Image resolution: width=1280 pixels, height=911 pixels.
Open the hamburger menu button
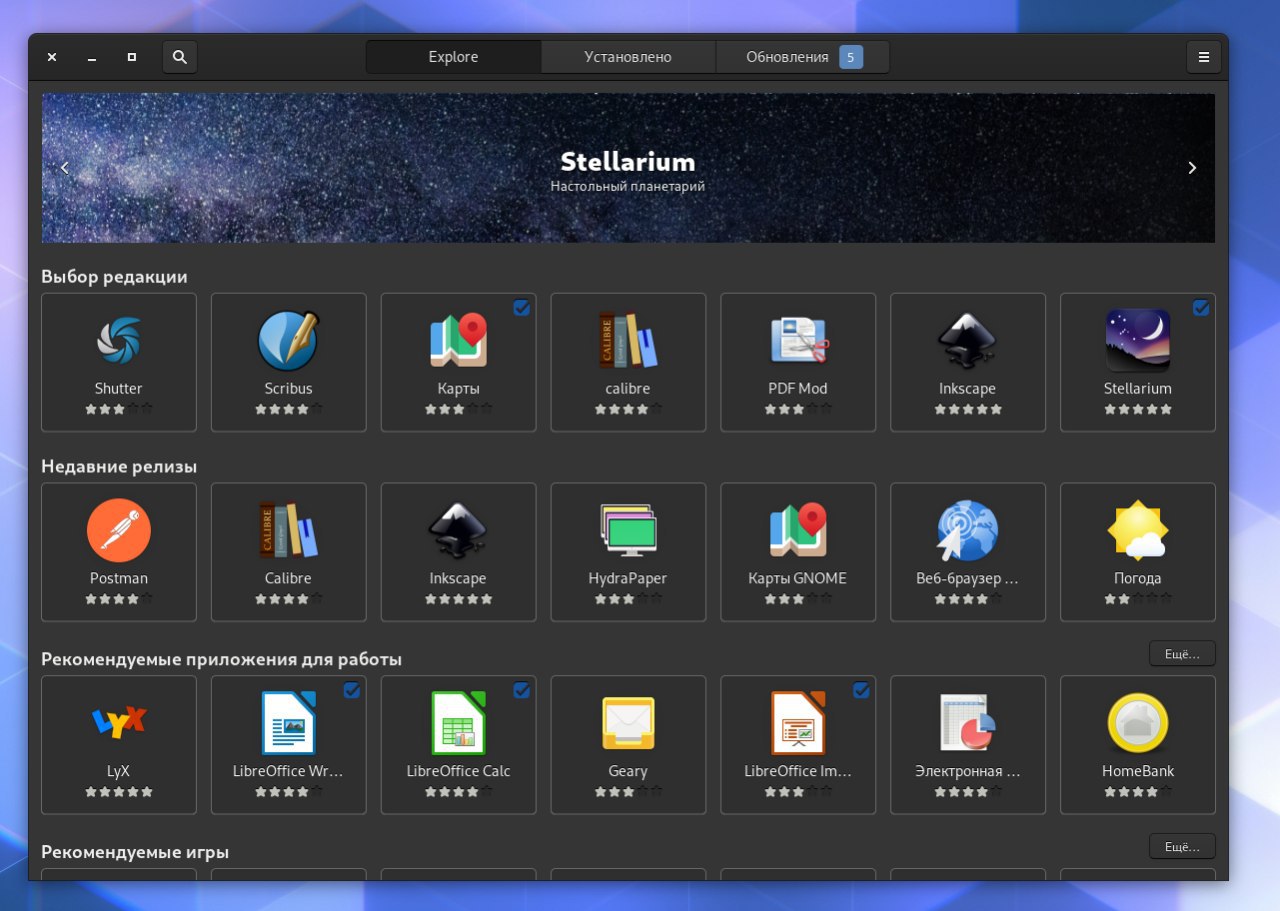pyautogui.click(x=1204, y=57)
